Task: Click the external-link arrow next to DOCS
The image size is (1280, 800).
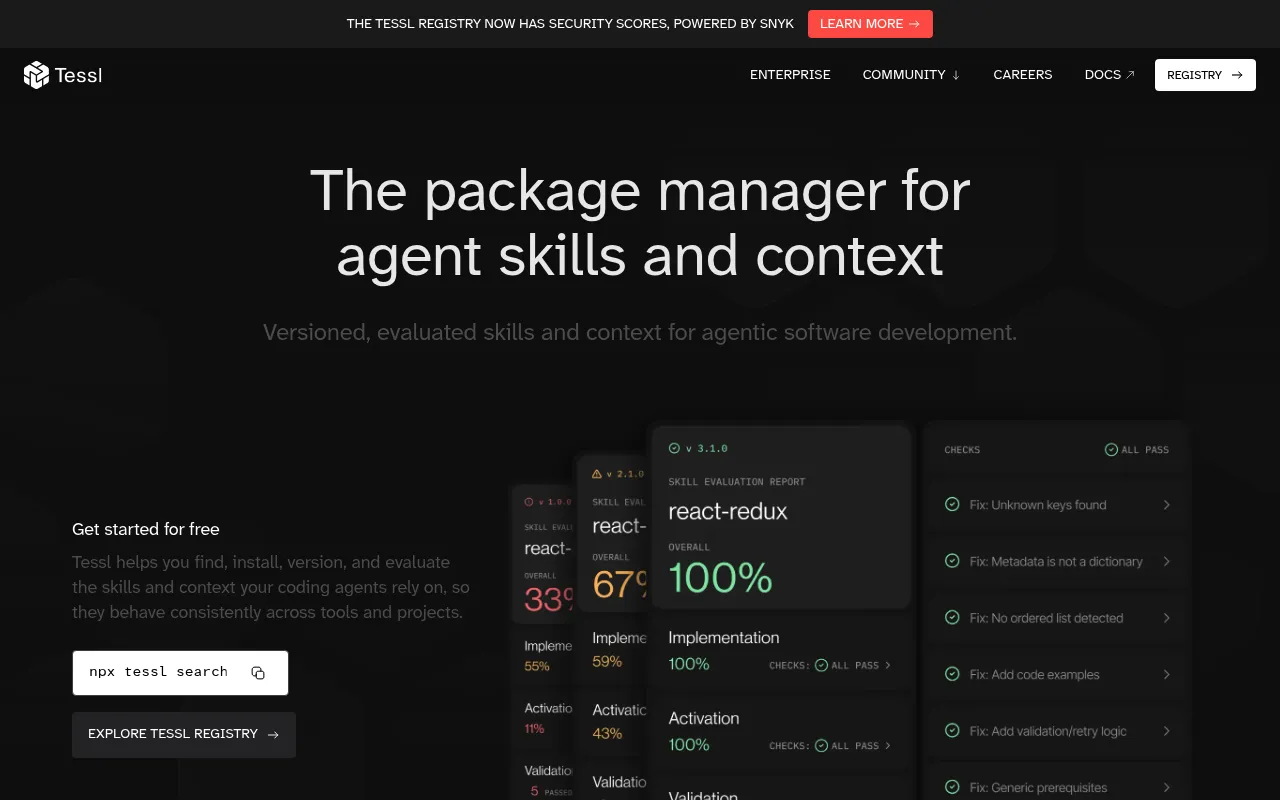Action: tap(1130, 75)
